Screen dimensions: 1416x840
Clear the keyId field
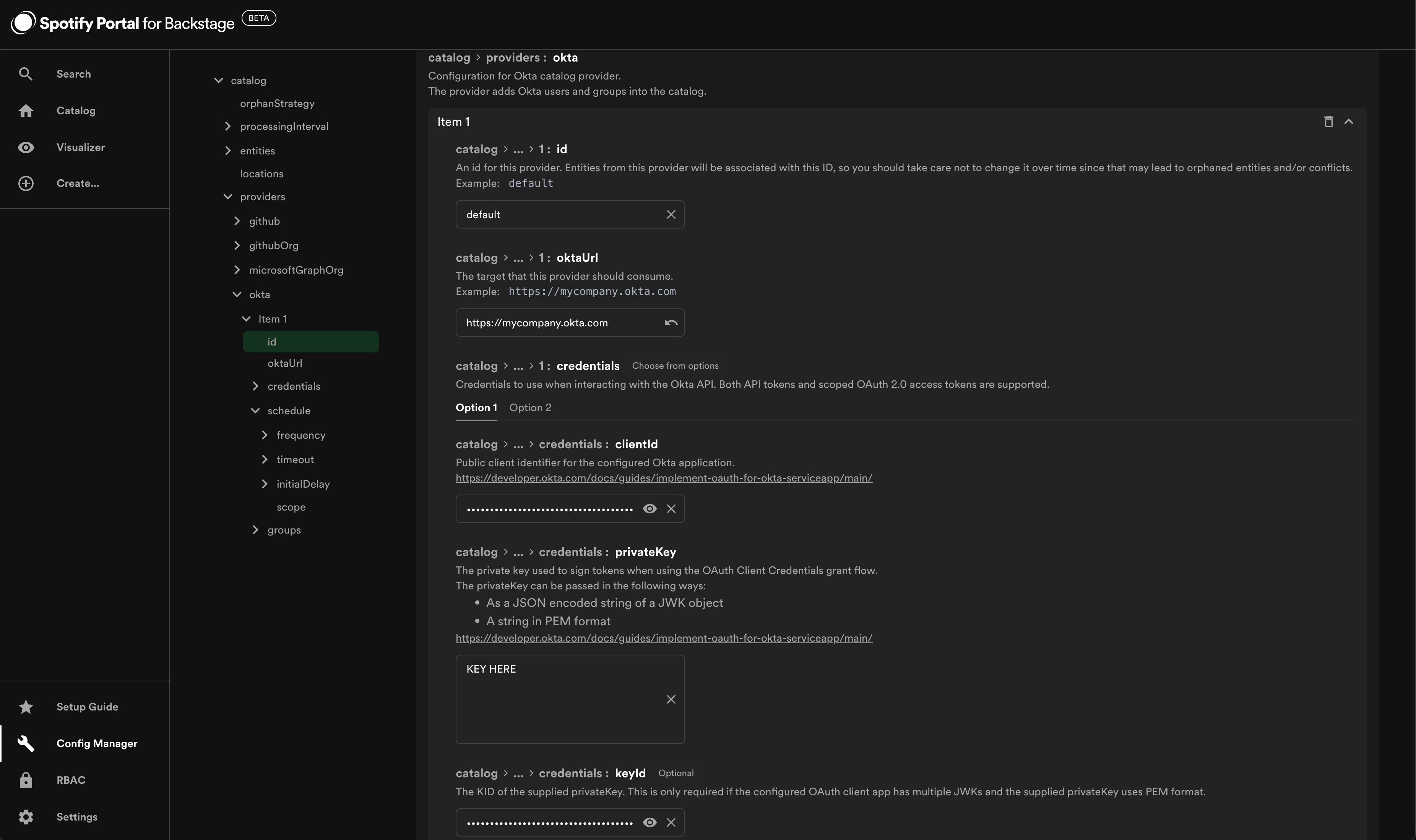point(671,822)
